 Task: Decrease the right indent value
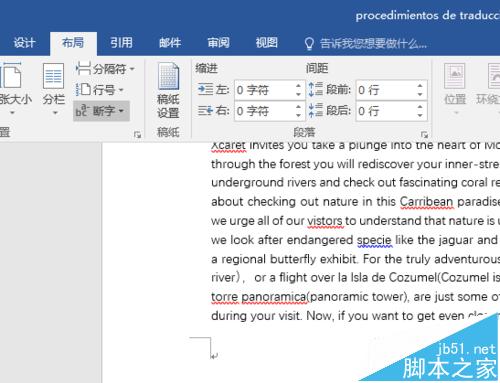(x=299, y=115)
